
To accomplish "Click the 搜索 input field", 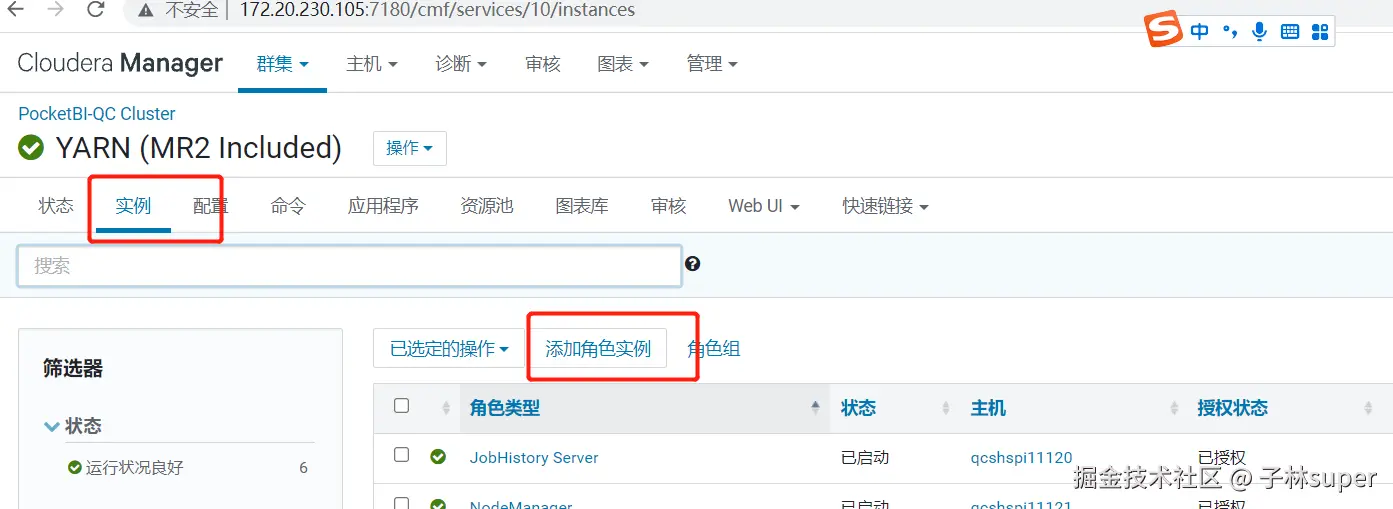I will [350, 267].
